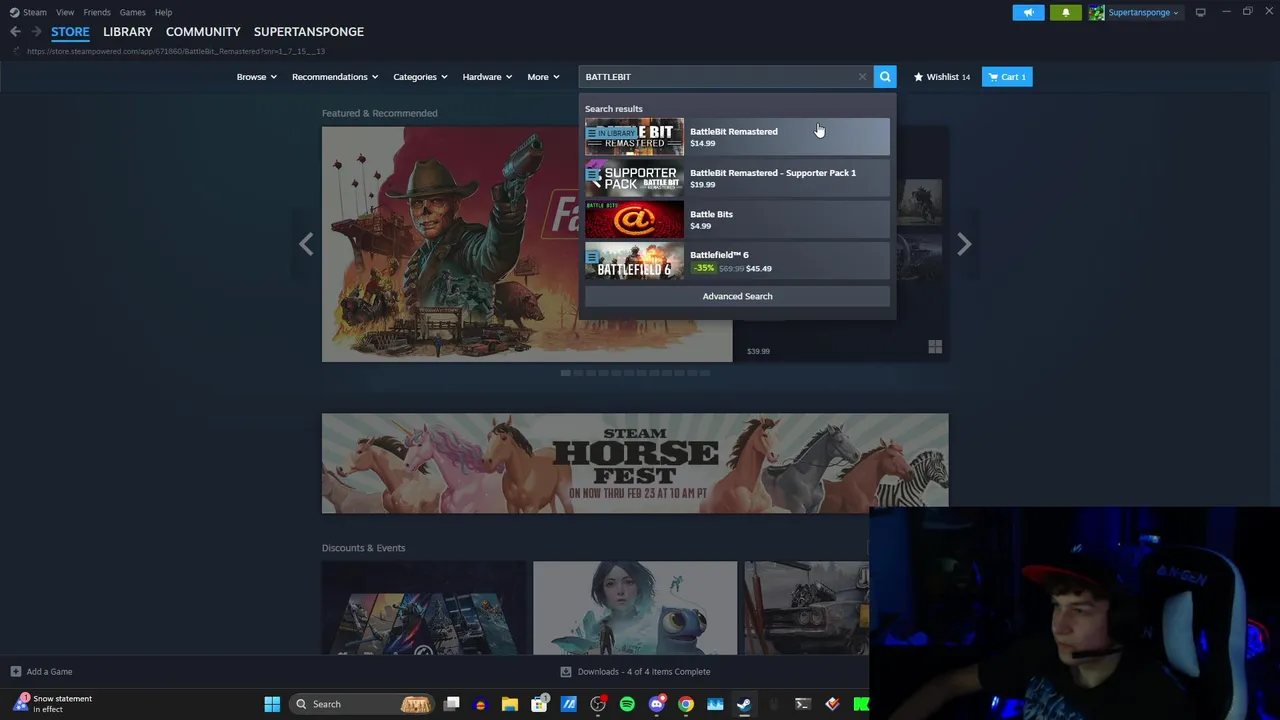The height and width of the screenshot is (720, 1280).
Task: Show previous featured game carousel arrow
Action: pyautogui.click(x=306, y=244)
